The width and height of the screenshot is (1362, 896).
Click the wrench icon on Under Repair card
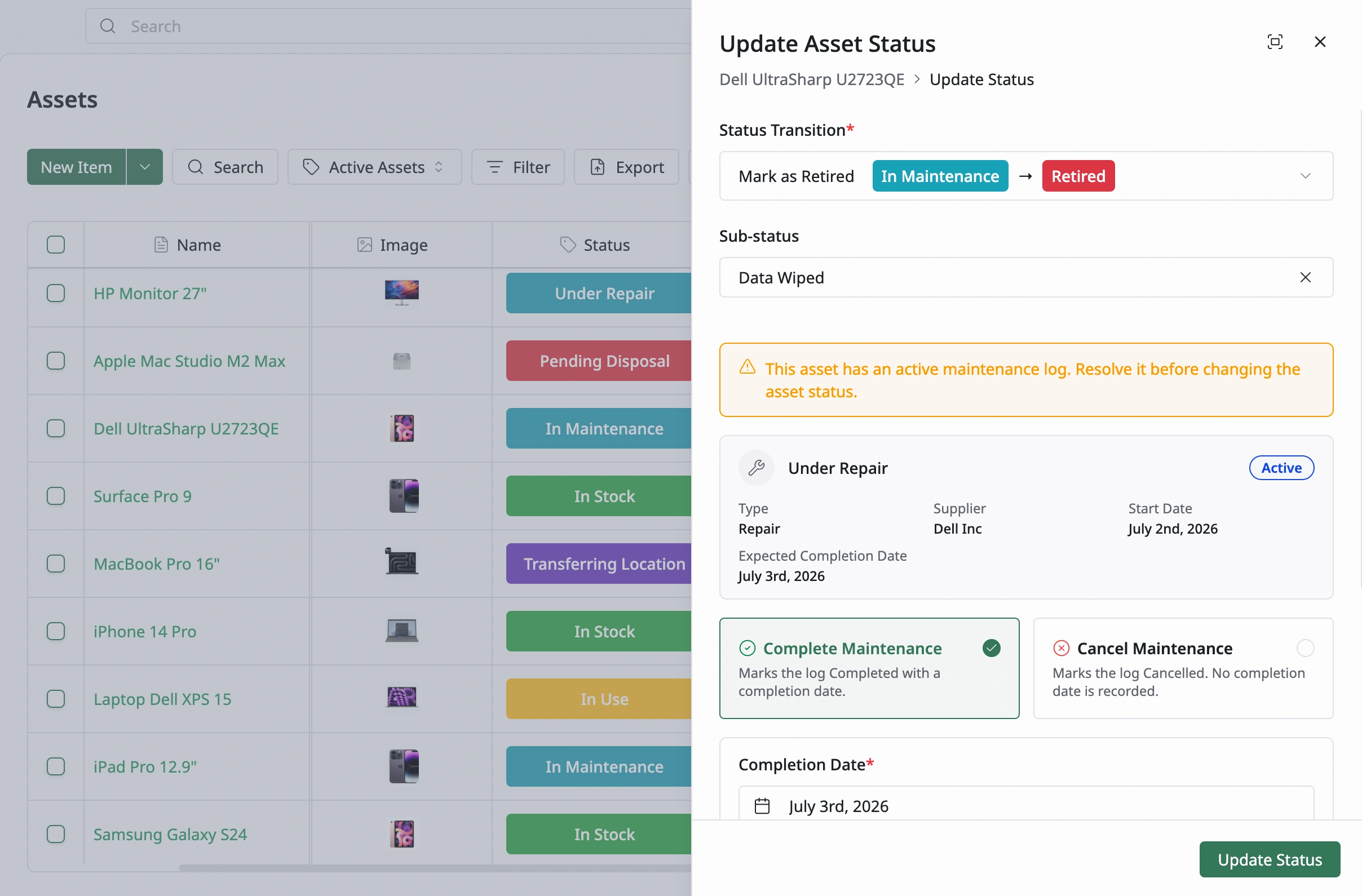click(756, 468)
